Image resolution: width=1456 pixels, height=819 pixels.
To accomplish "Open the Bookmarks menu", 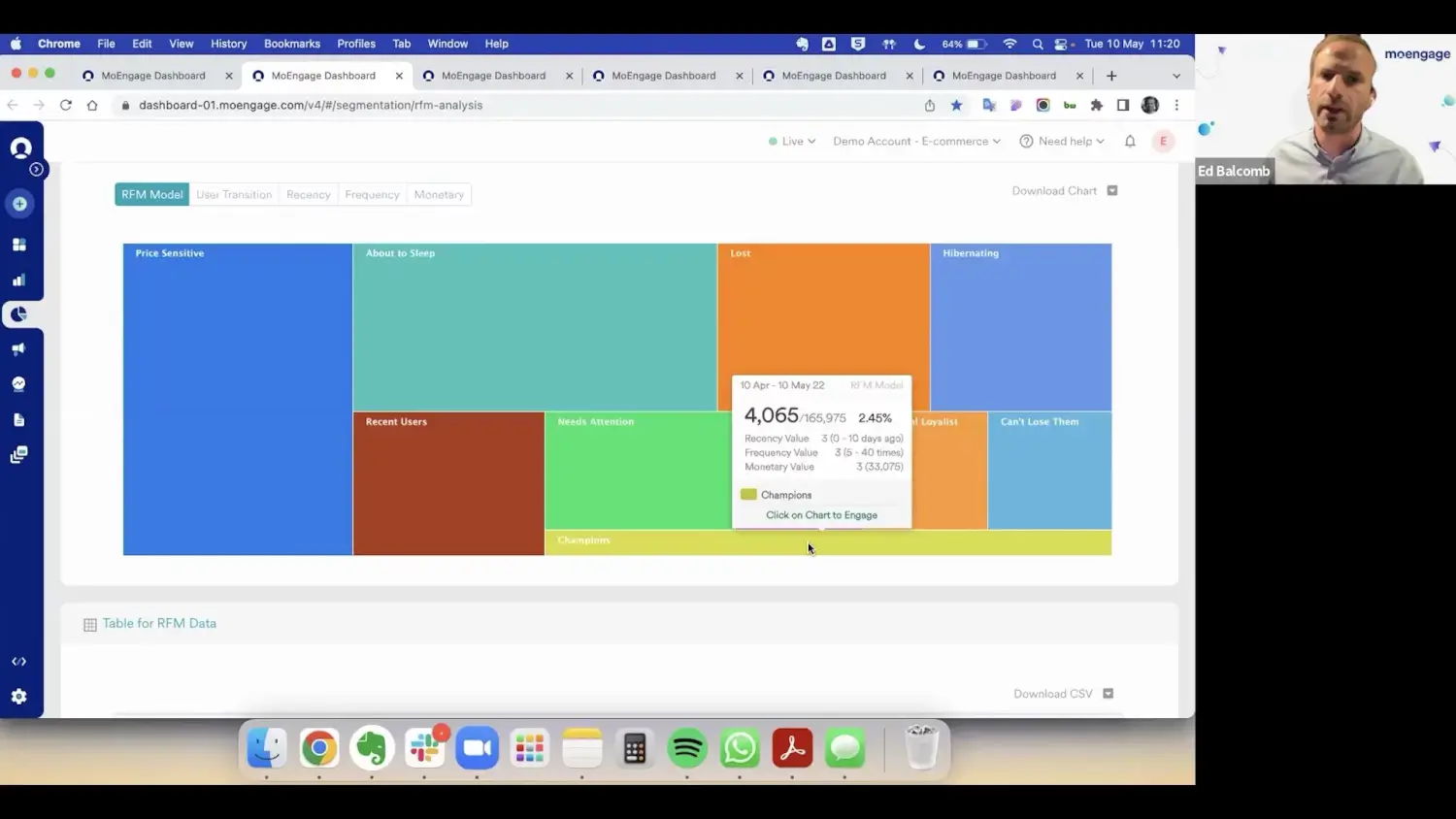I will (x=292, y=44).
